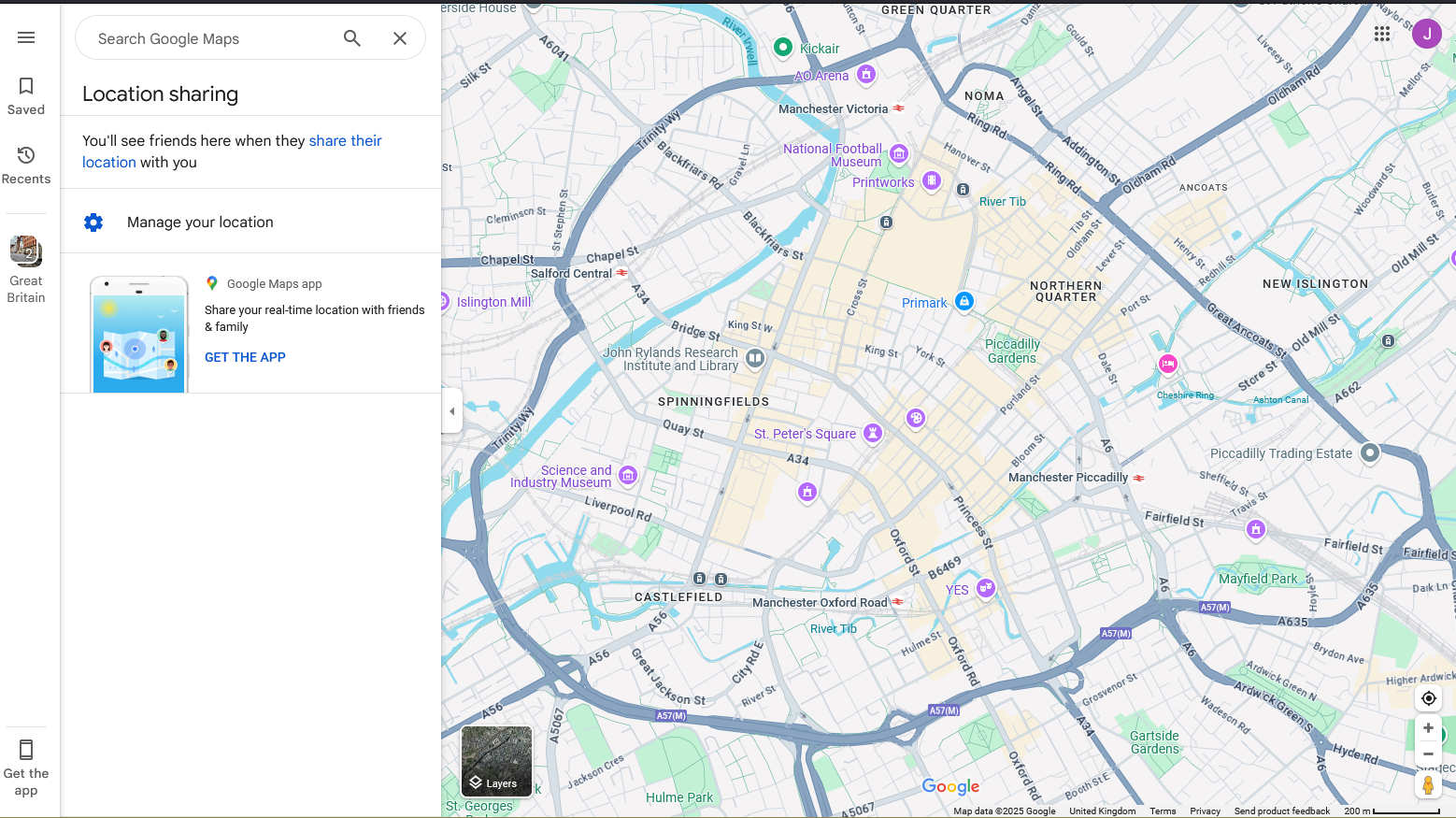Click Send product feedback

click(x=1282, y=811)
